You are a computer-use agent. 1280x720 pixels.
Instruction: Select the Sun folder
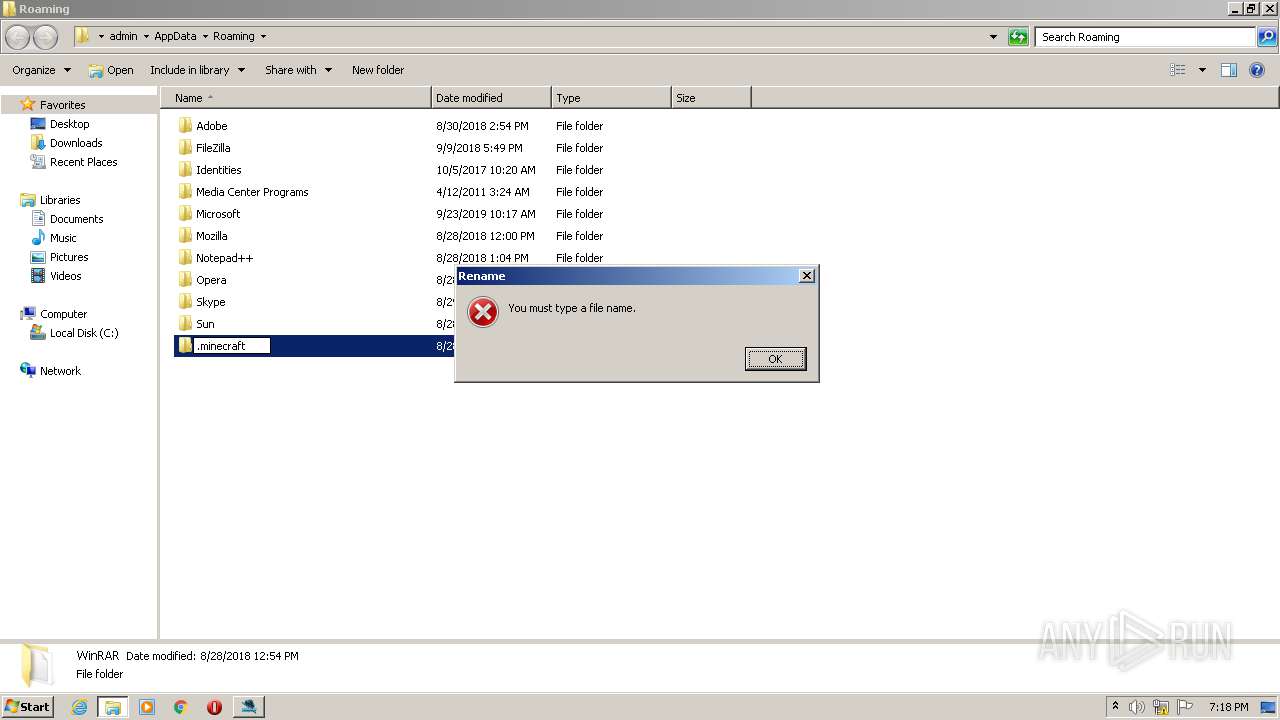(x=205, y=324)
